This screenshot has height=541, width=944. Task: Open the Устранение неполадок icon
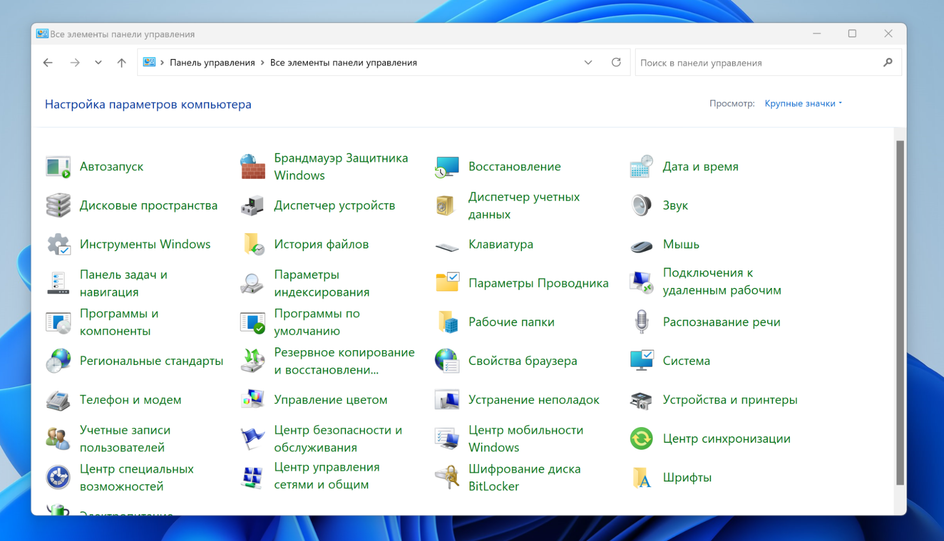[x=447, y=400]
